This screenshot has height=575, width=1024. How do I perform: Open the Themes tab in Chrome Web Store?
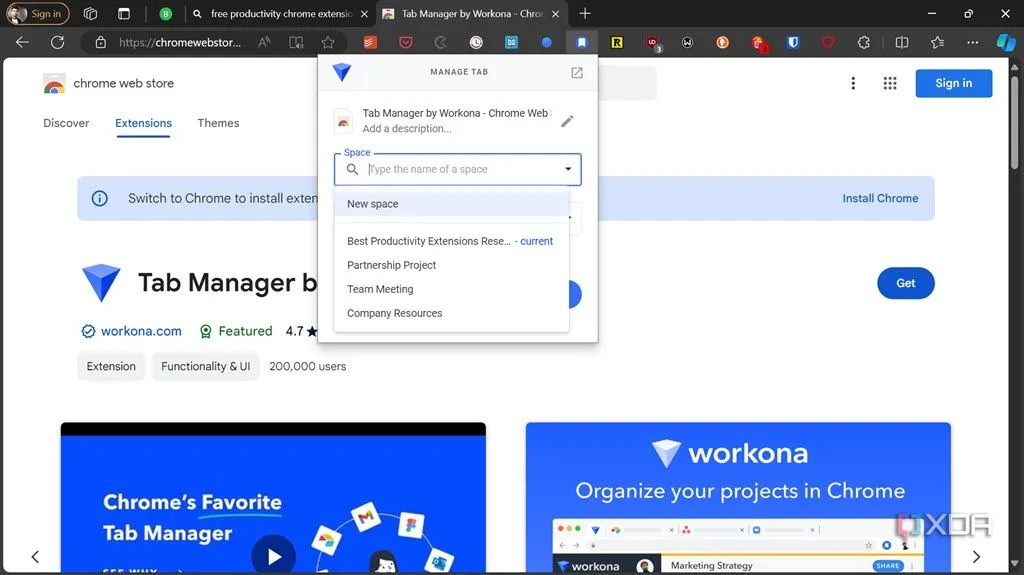coord(218,123)
